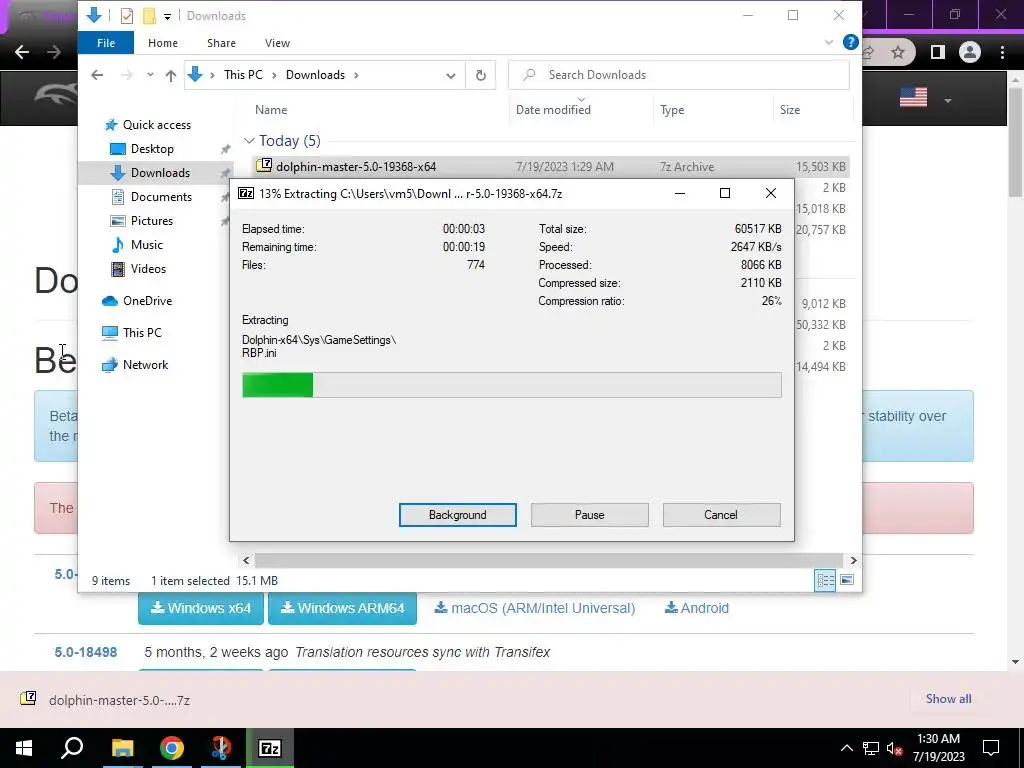Toggle Chrome side panel icon
This screenshot has width=1024, height=768.
coord(937,52)
